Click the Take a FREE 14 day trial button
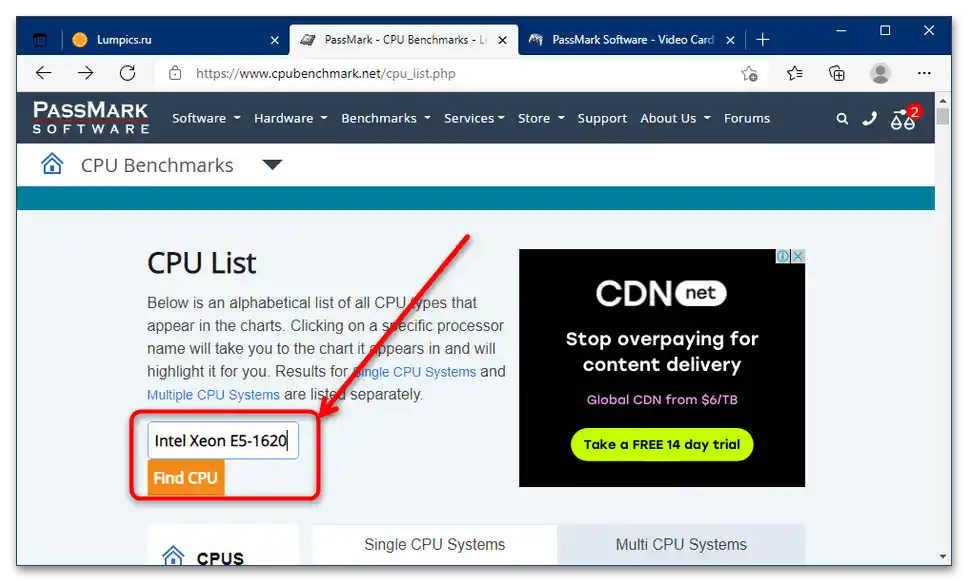Screen dimensions: 968x582 point(662,444)
